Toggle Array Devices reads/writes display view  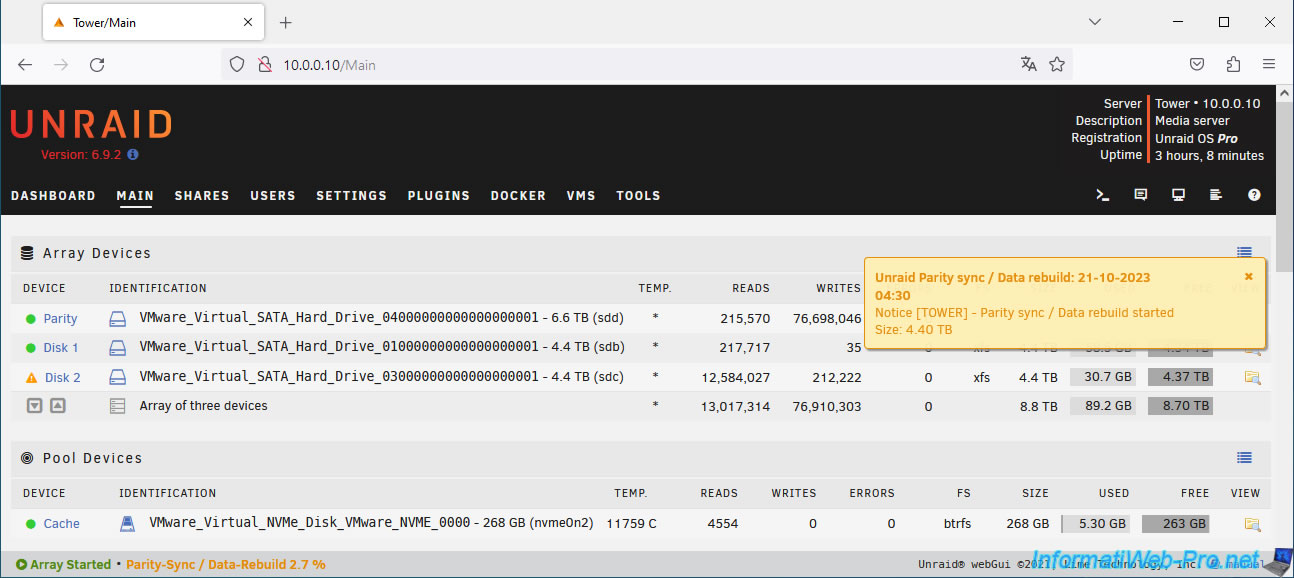(x=1244, y=253)
